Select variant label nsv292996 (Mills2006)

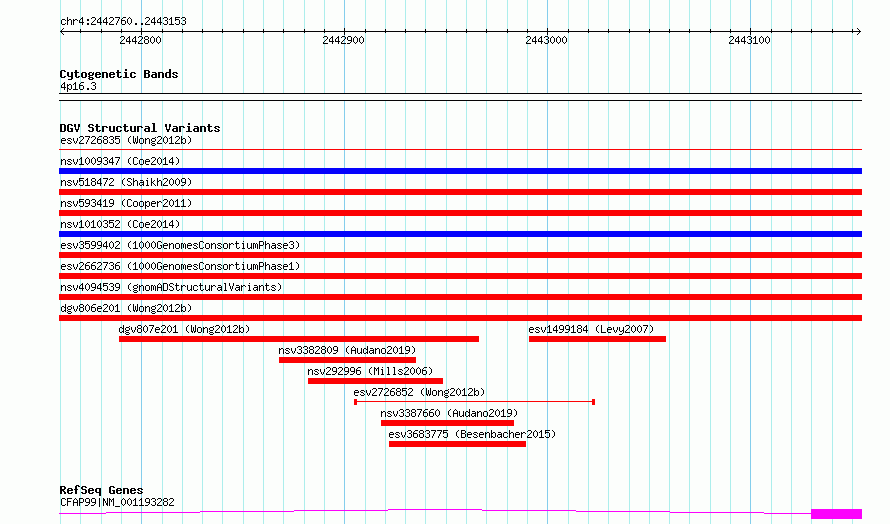pos(370,371)
